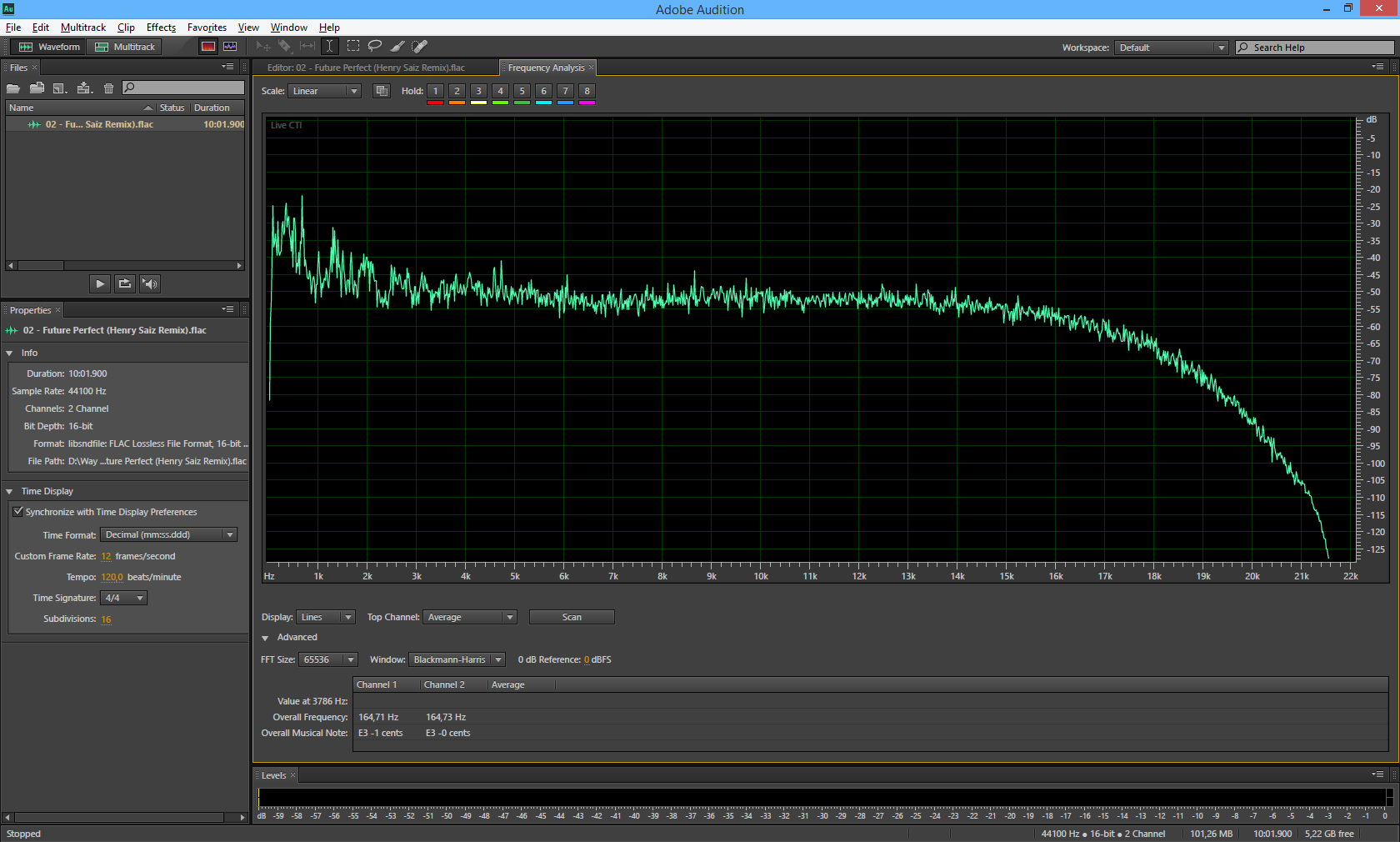Select the Spot Healing Brush tool

click(x=420, y=47)
